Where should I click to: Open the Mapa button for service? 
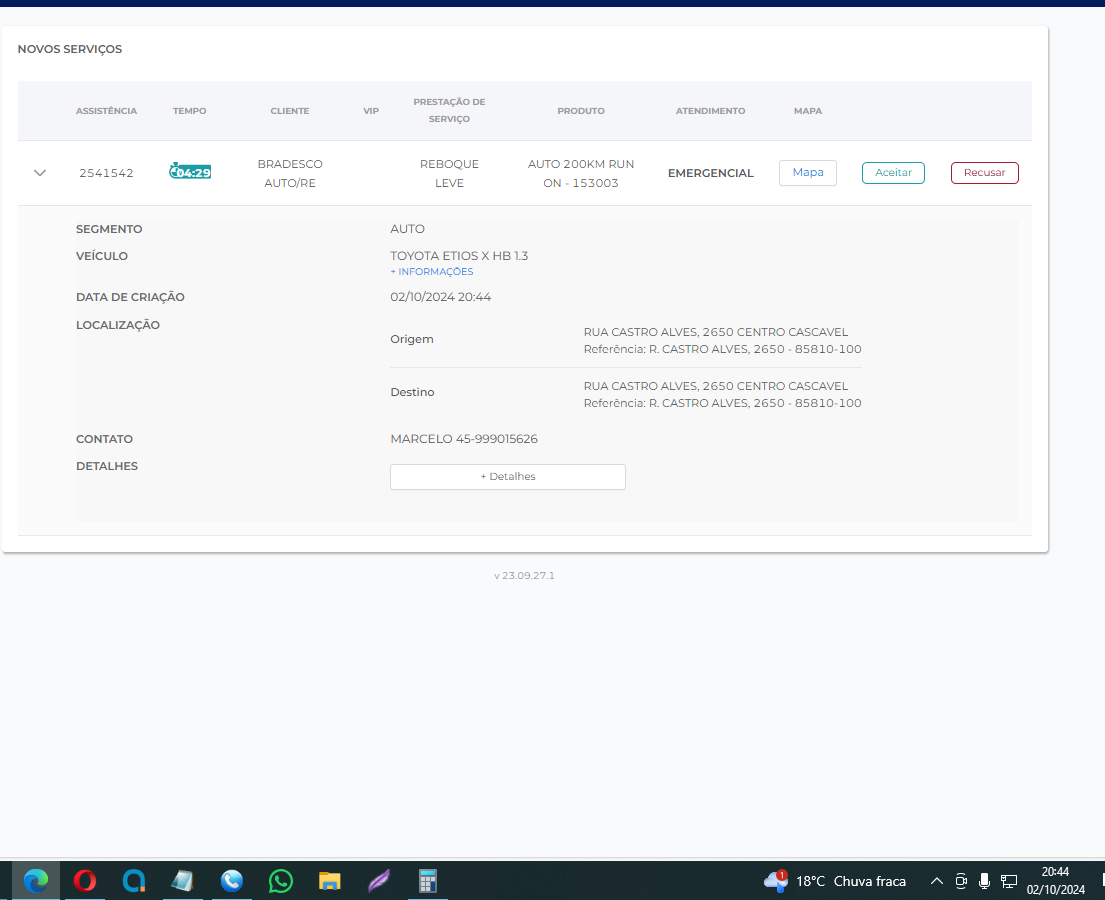coord(807,173)
